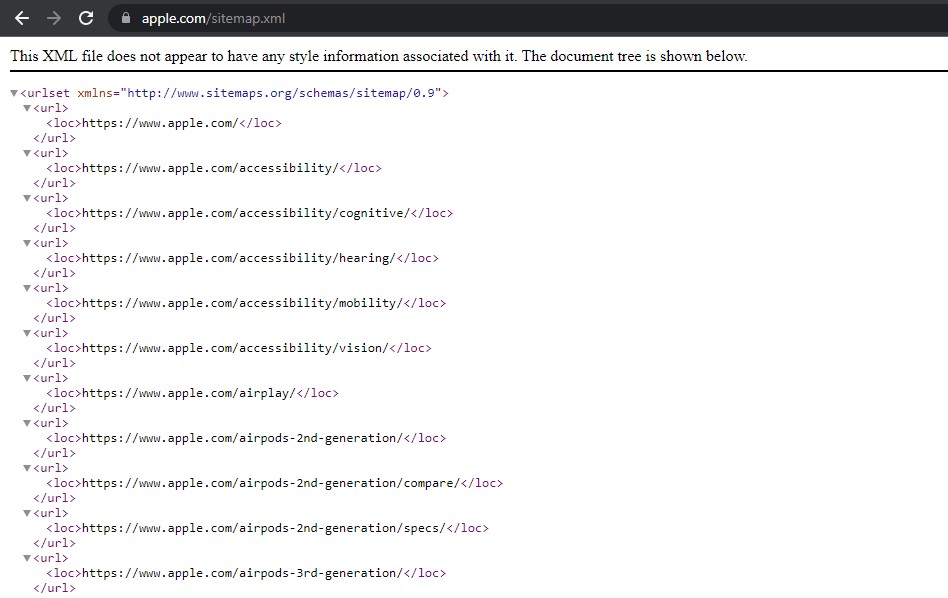This screenshot has width=948, height=598.
Task: Collapse the airpods-2nd-generation/specs url node
Action: [27, 513]
